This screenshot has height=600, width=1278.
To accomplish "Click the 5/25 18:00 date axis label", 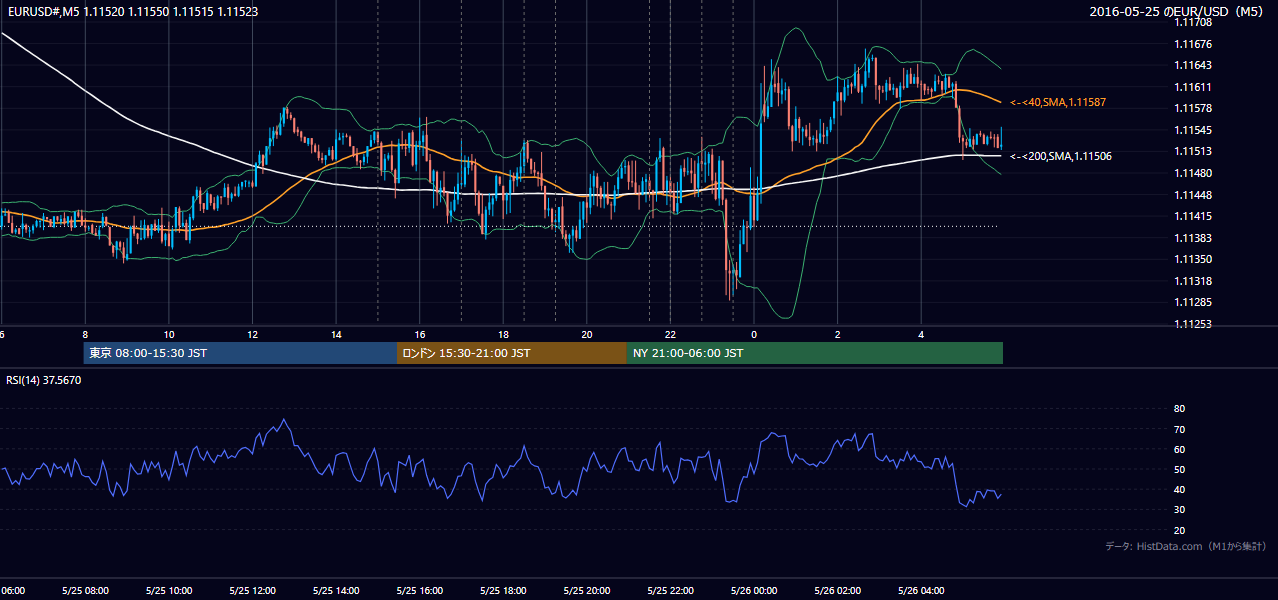I will point(503,591).
